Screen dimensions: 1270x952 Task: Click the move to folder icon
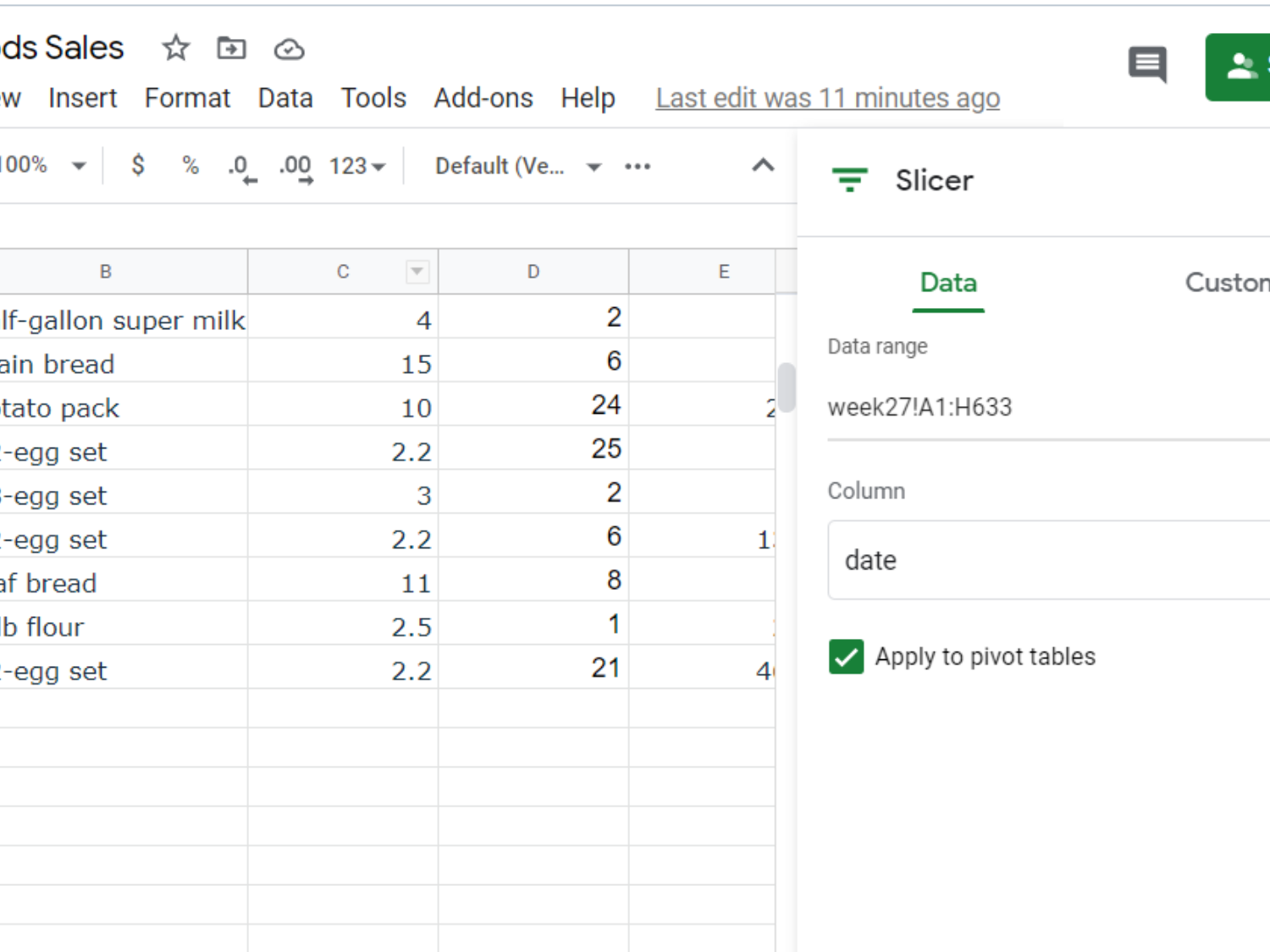pyautogui.click(x=231, y=48)
